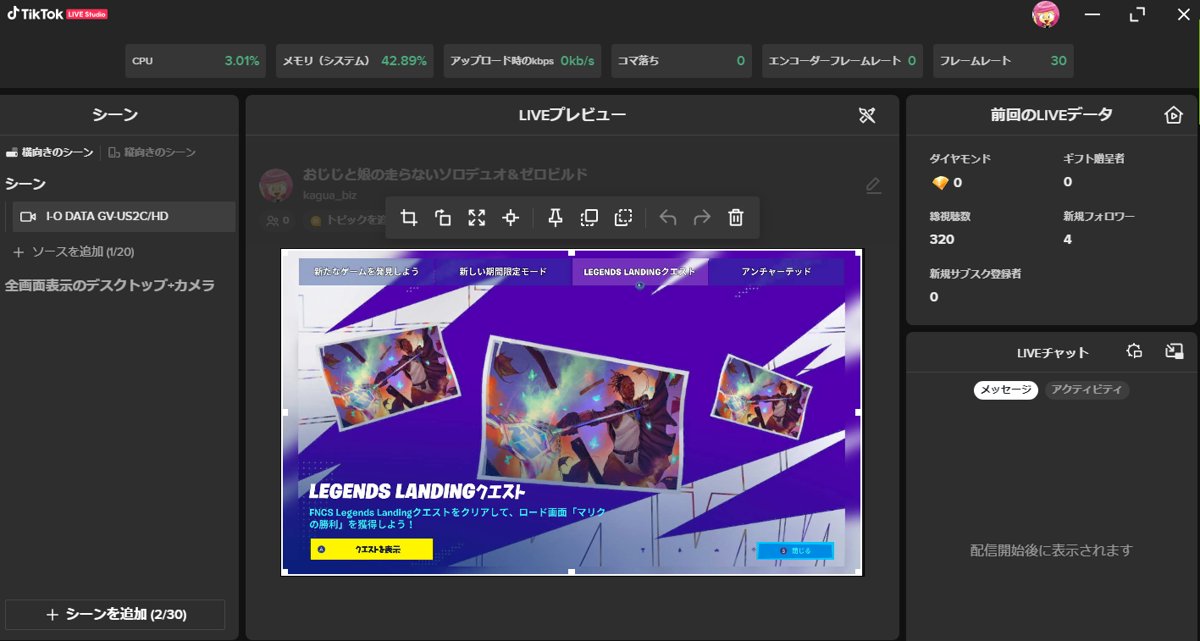Image resolution: width=1200 pixels, height=641 pixels.
Task: Click シーンを追加 button at bottom
Action: pos(115,615)
